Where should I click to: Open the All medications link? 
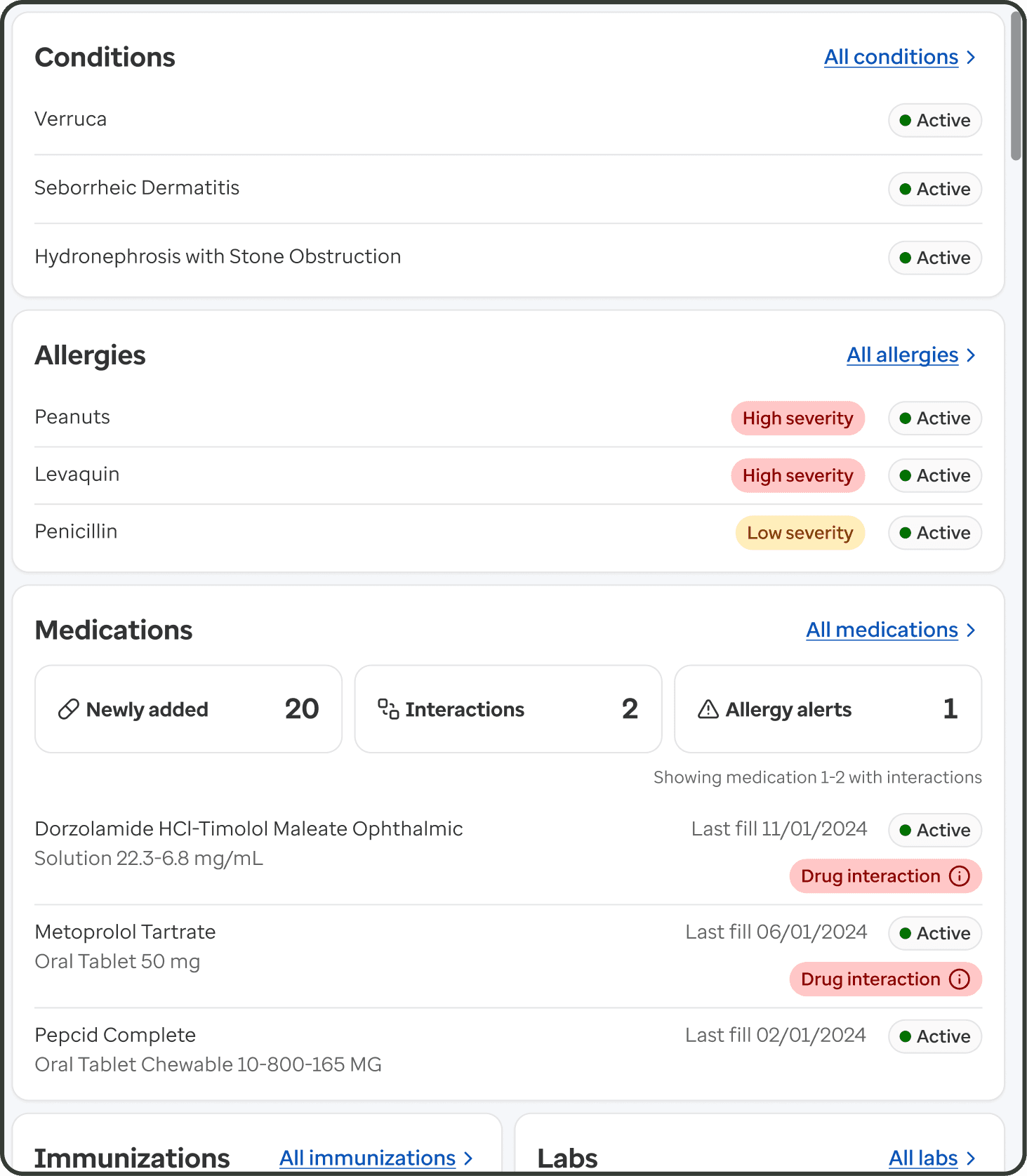click(x=882, y=630)
